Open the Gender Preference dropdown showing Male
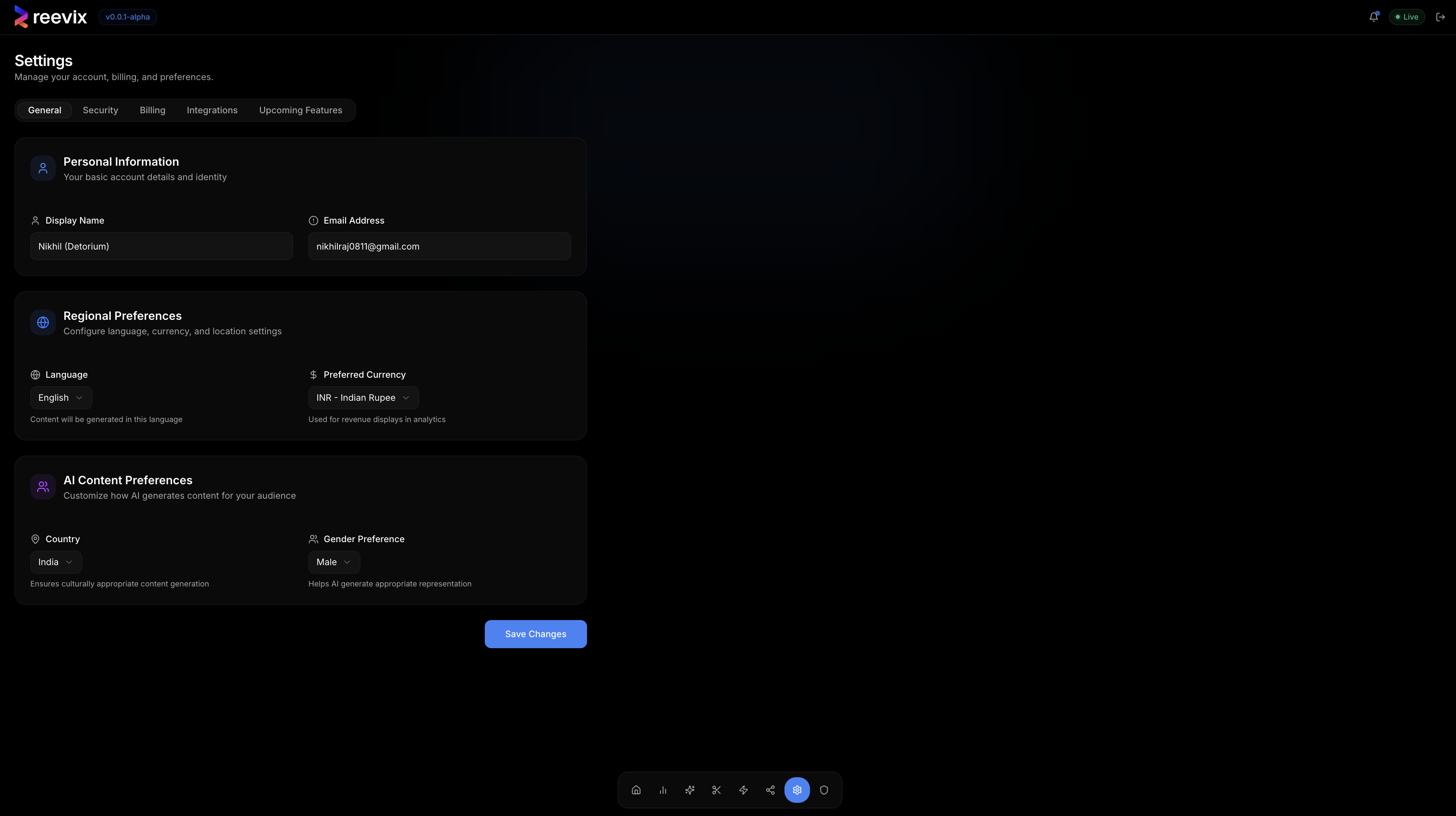This screenshot has width=1456, height=816. pyautogui.click(x=333, y=562)
